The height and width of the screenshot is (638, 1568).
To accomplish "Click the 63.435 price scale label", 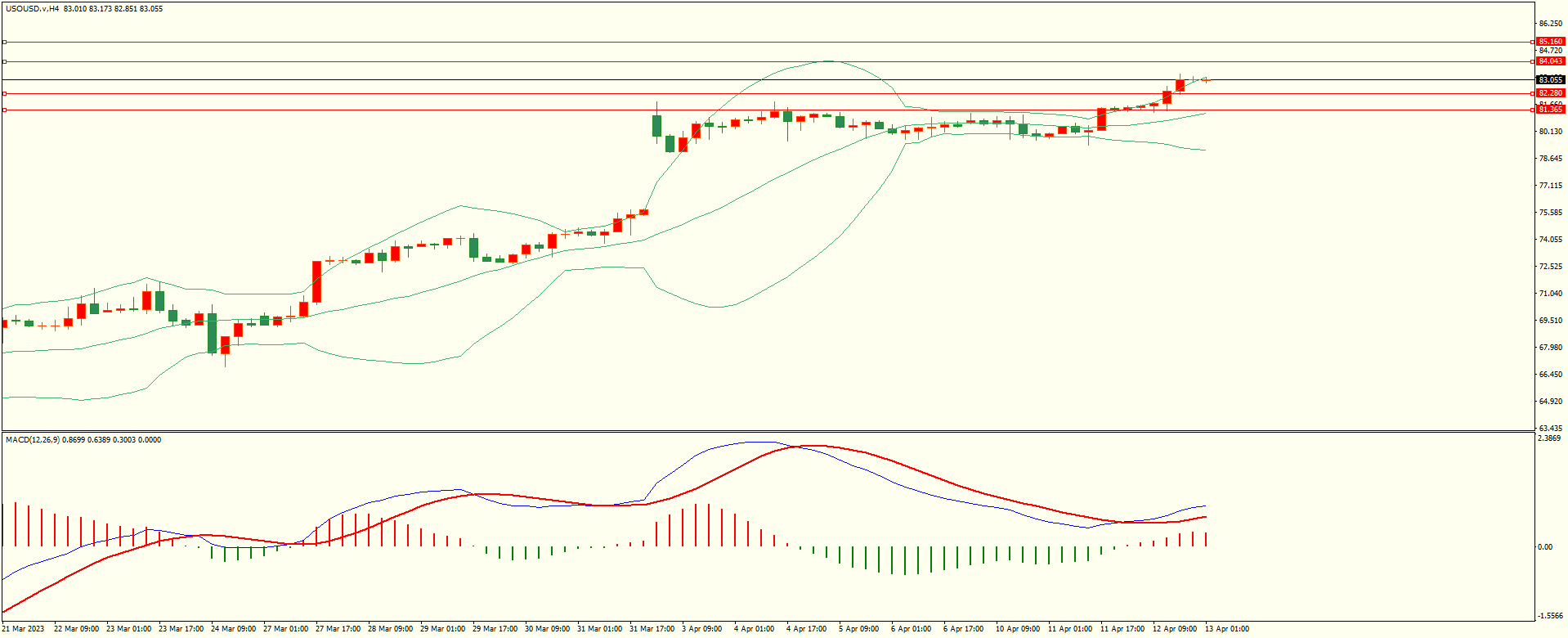I will pos(1550,429).
